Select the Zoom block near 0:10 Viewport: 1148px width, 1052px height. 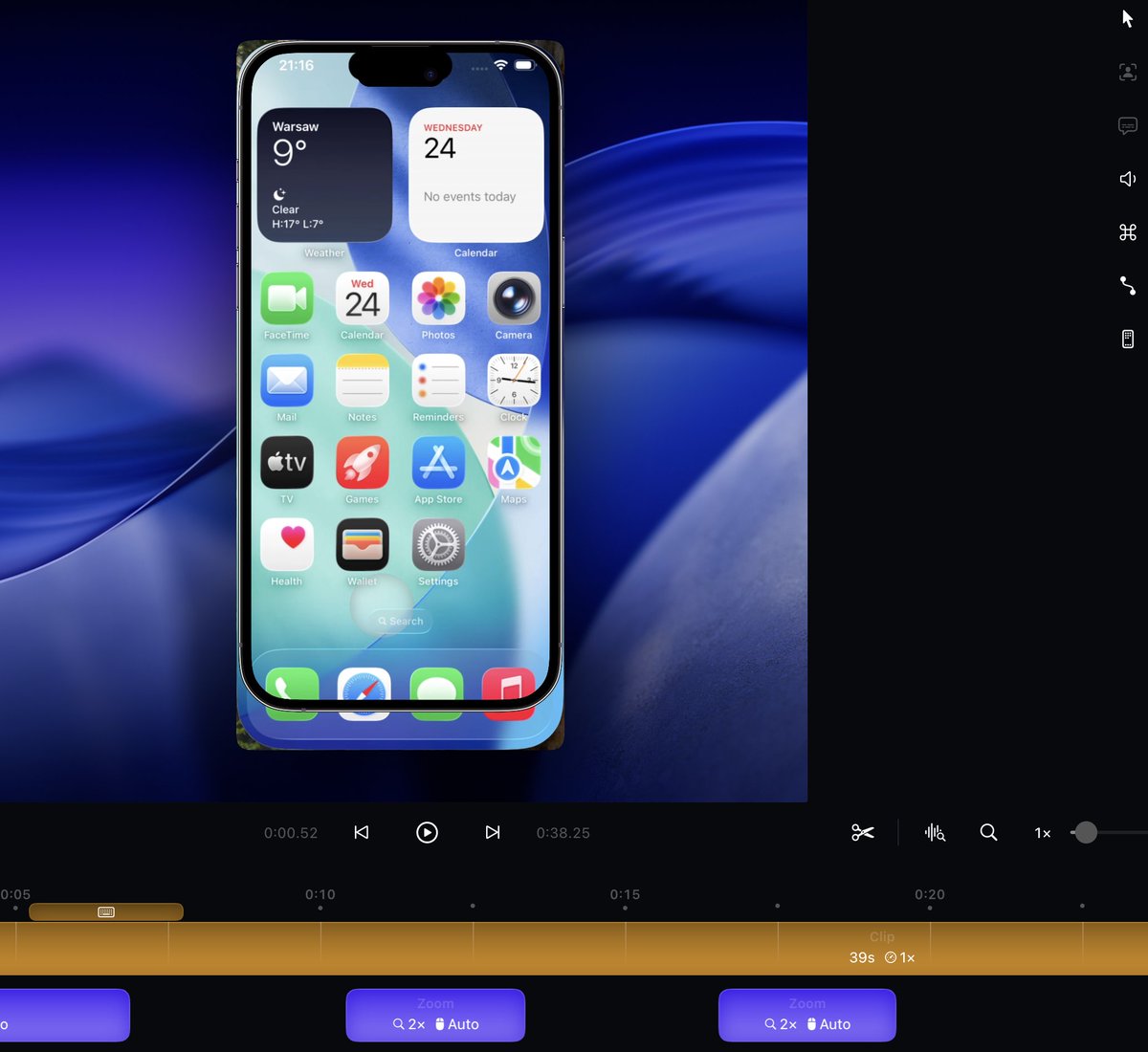coord(435,1015)
